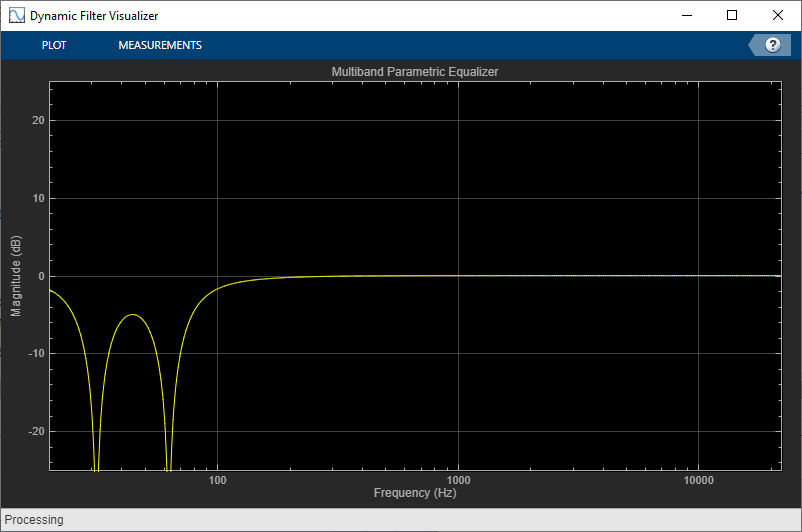Click the Frequency (Hz) axis label
This screenshot has height=532, width=802.
point(415,493)
